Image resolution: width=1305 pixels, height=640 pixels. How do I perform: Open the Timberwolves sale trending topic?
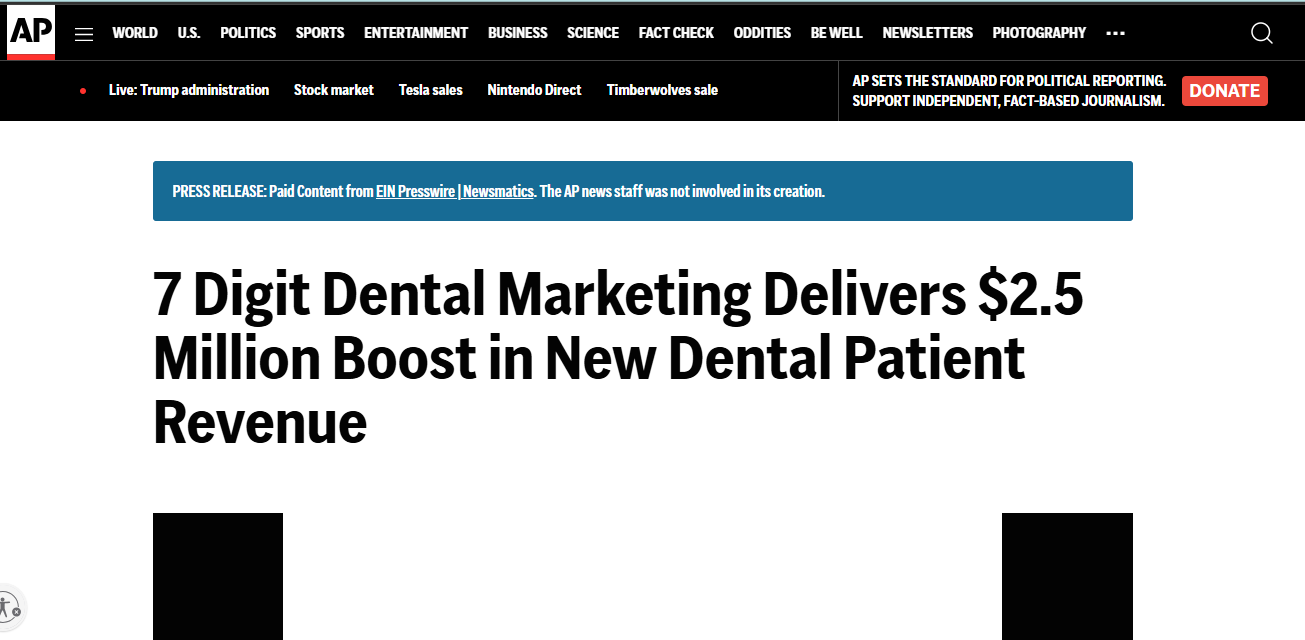[x=662, y=90]
